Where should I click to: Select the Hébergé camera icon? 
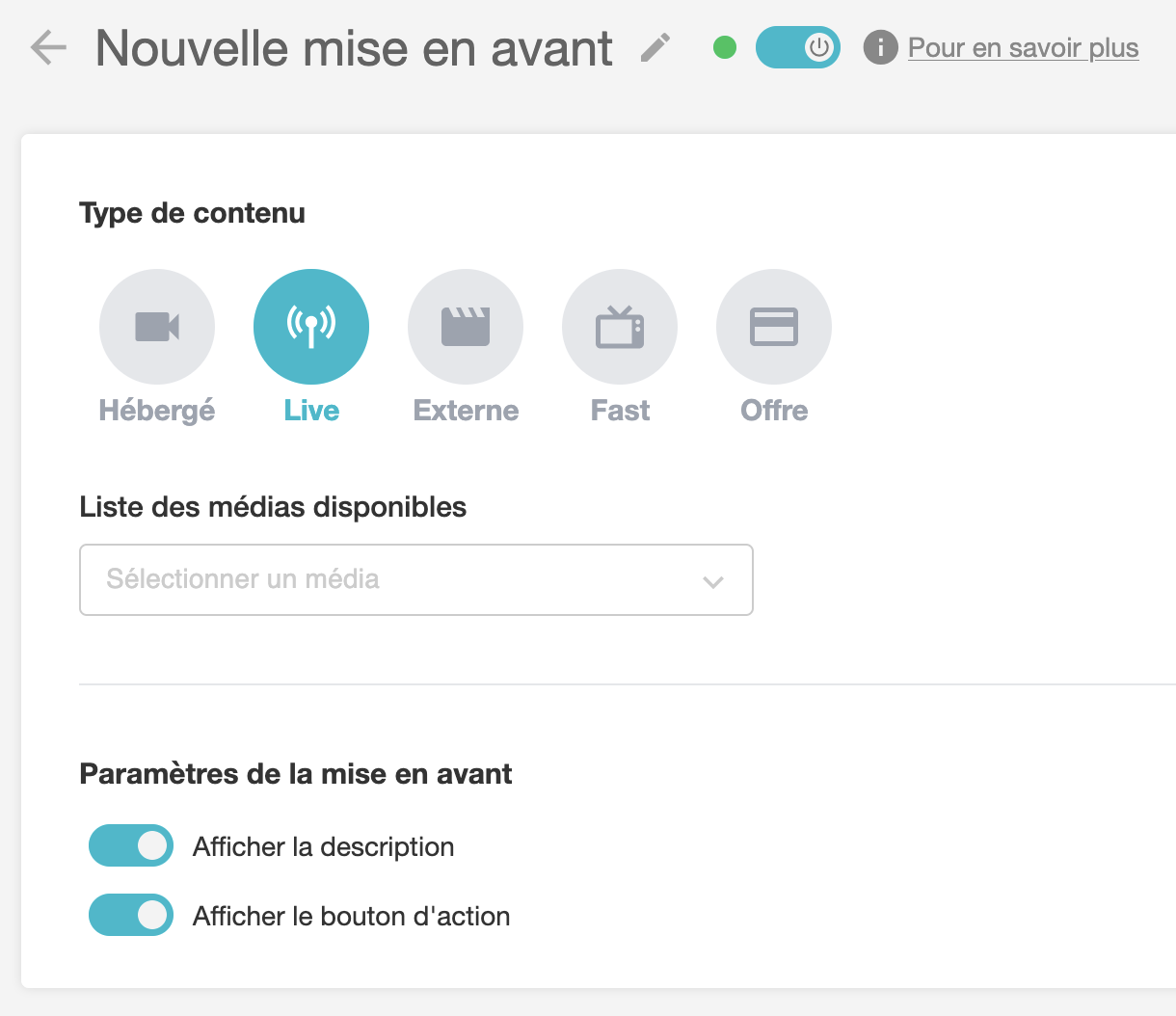pos(157,327)
